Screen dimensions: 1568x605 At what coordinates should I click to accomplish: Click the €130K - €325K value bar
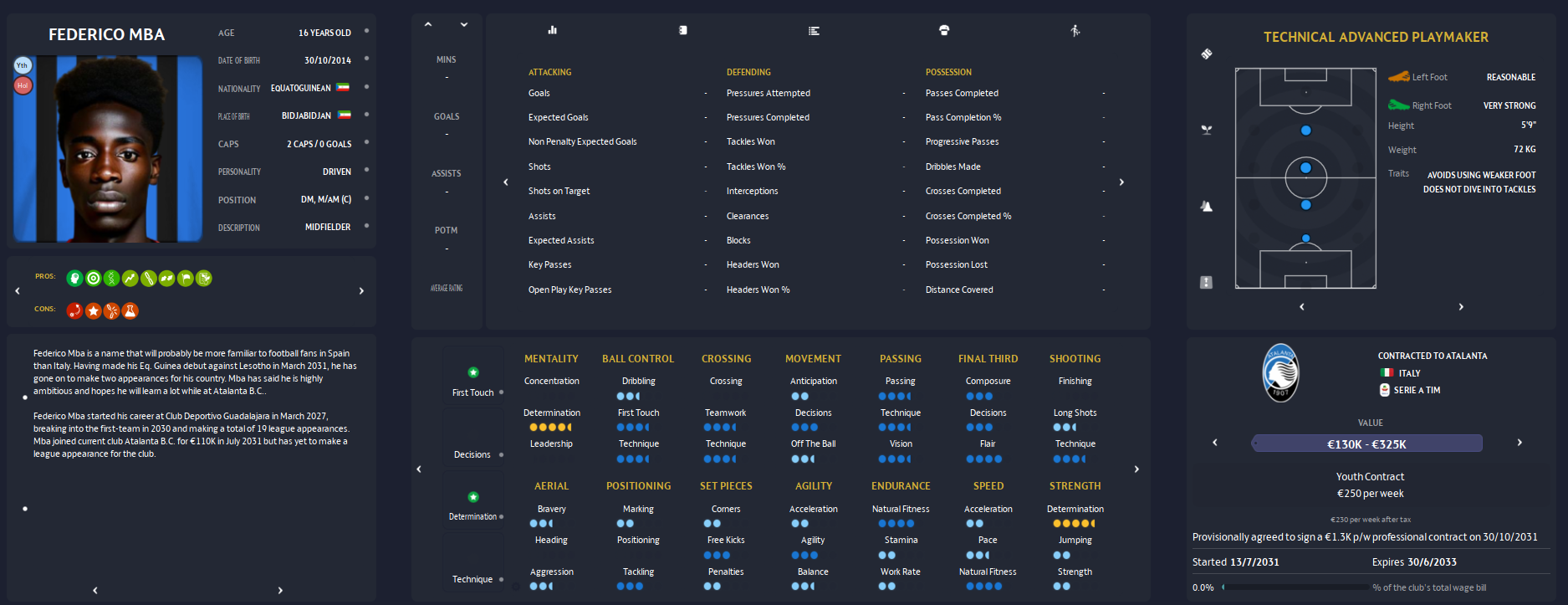coord(1366,443)
